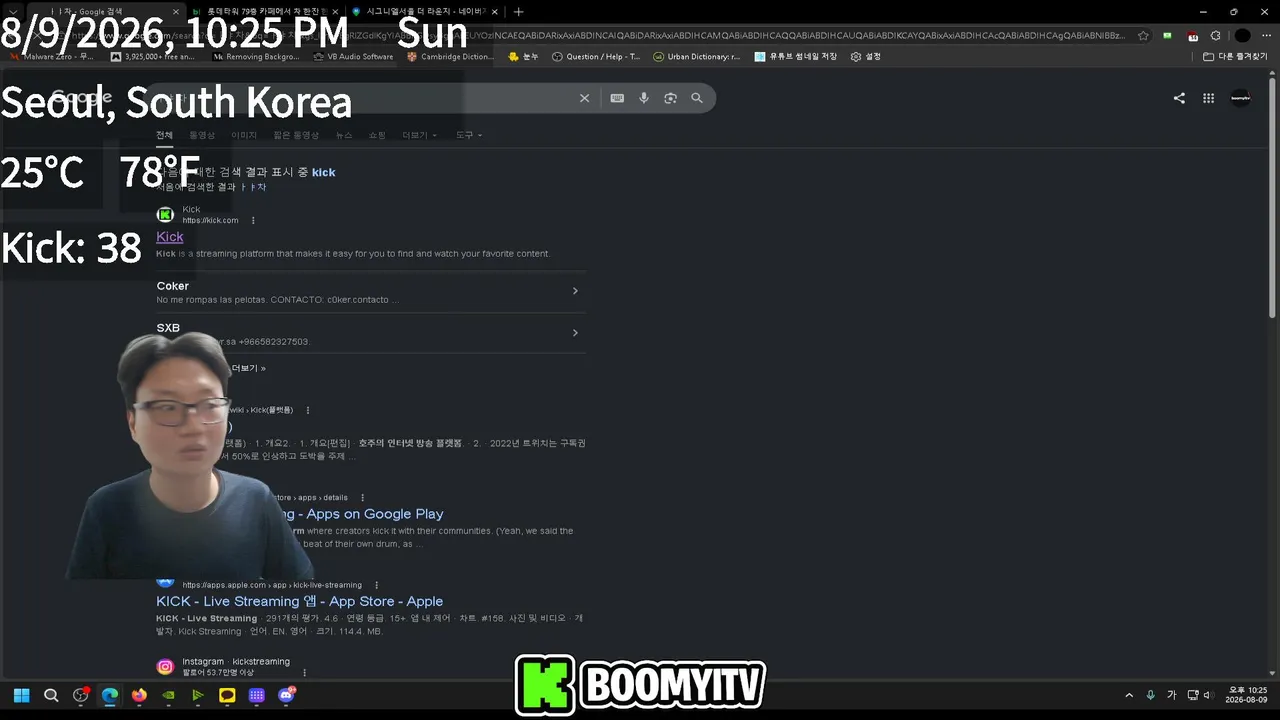
Task: Toggle the Korean IME input mode indicator
Action: pyautogui.click(x=1171, y=695)
